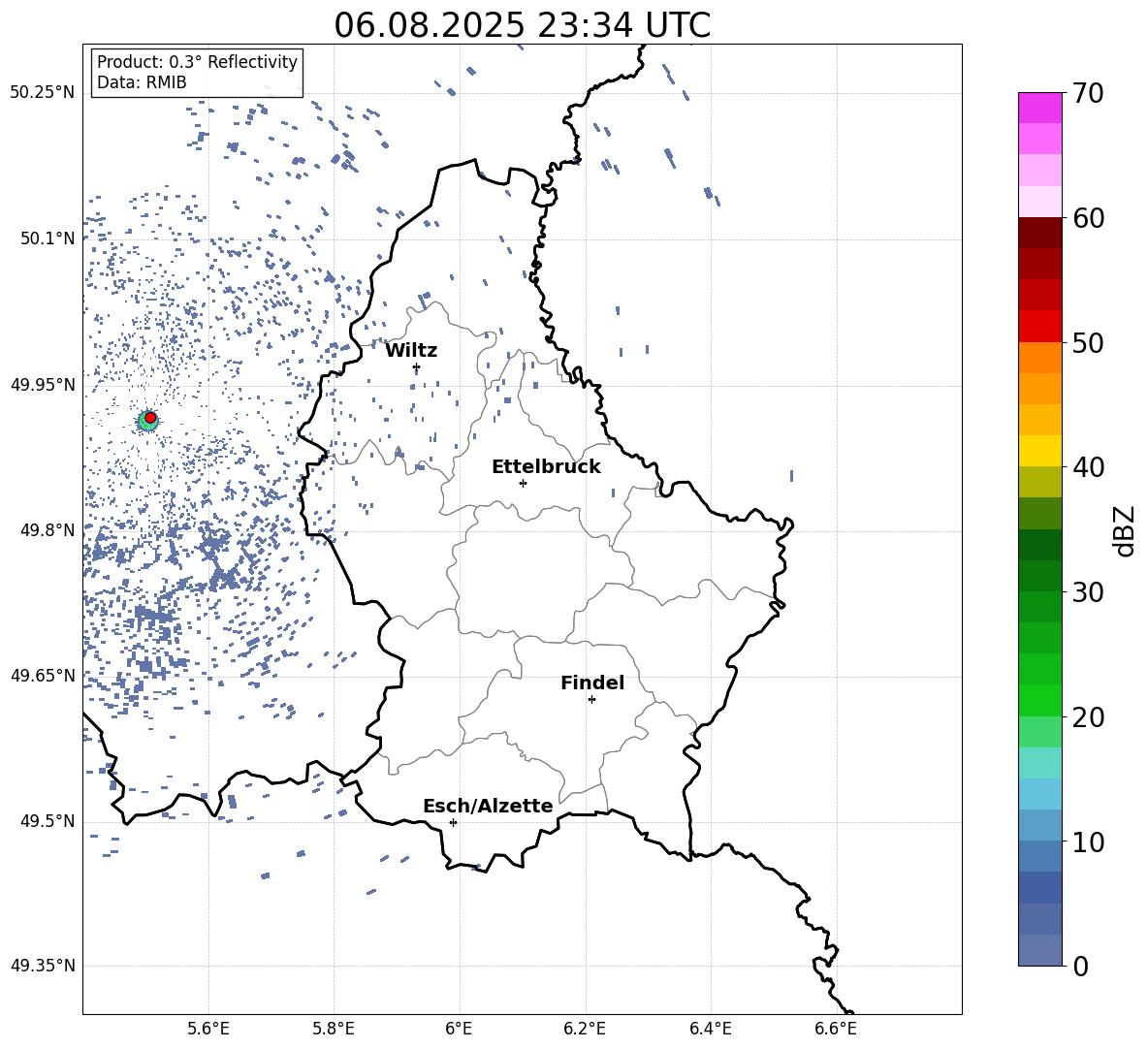The image size is (1148, 1048).
Task: Click the colorbar tick label 70
Action: point(1088,94)
